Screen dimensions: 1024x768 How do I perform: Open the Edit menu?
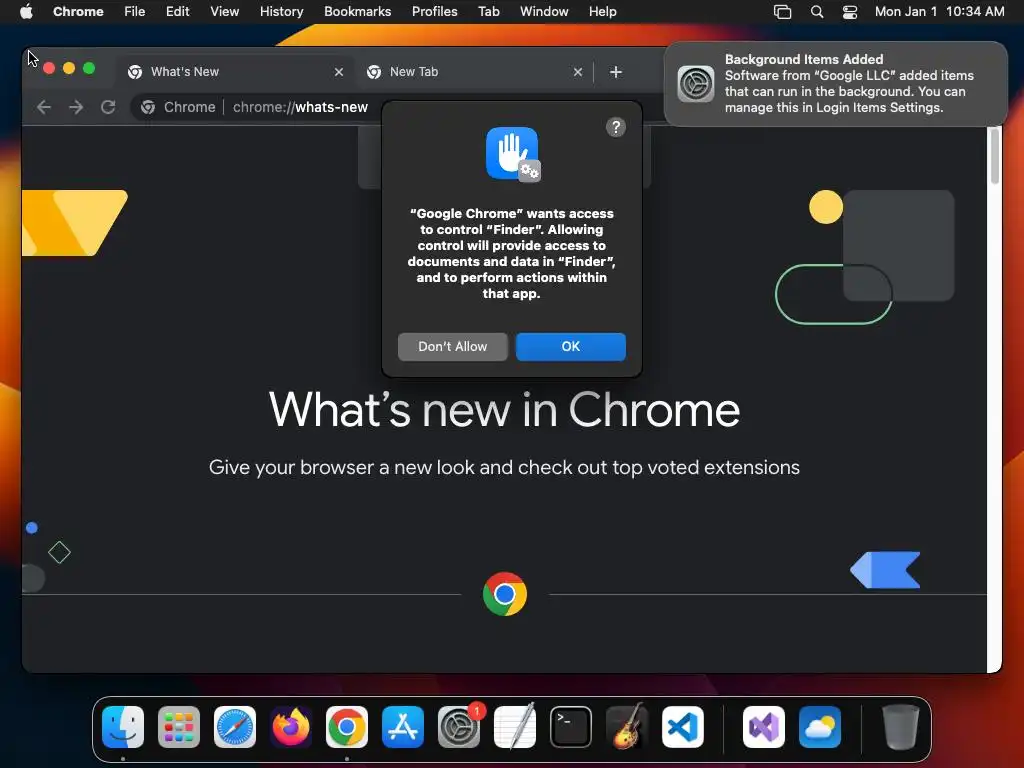point(177,11)
